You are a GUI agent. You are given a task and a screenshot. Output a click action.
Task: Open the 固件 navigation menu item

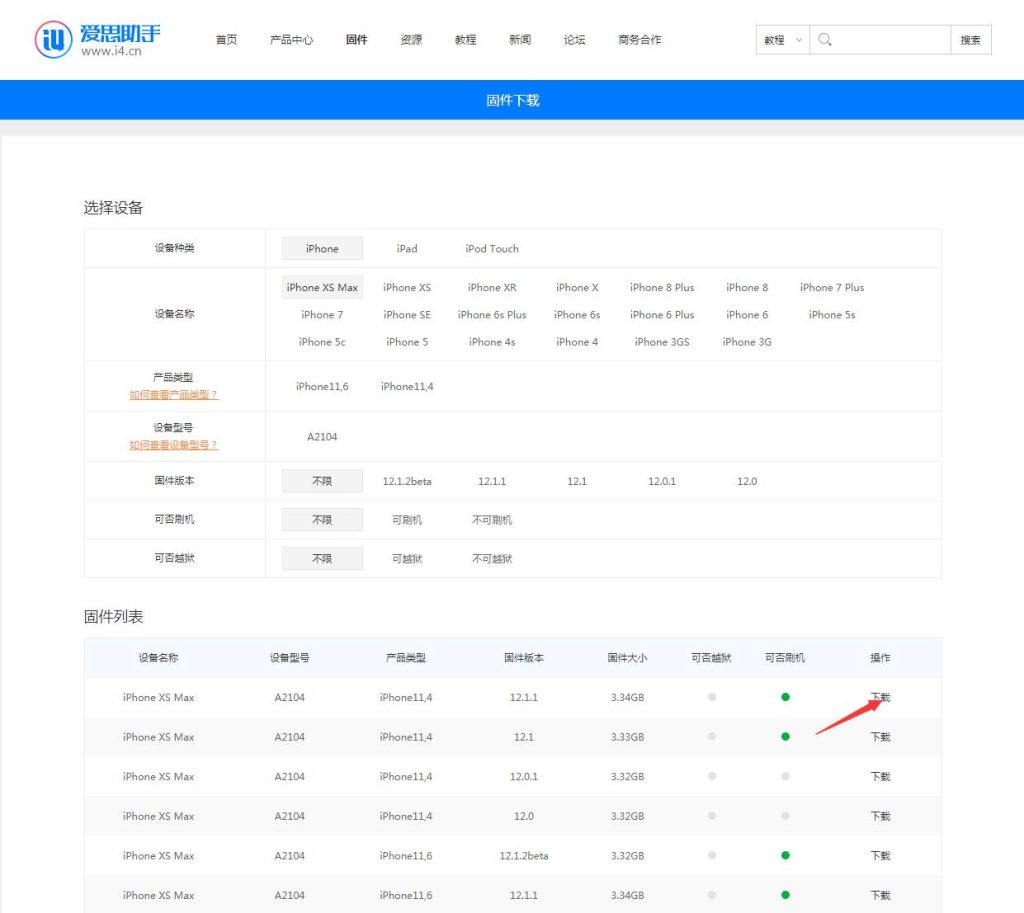(356, 40)
